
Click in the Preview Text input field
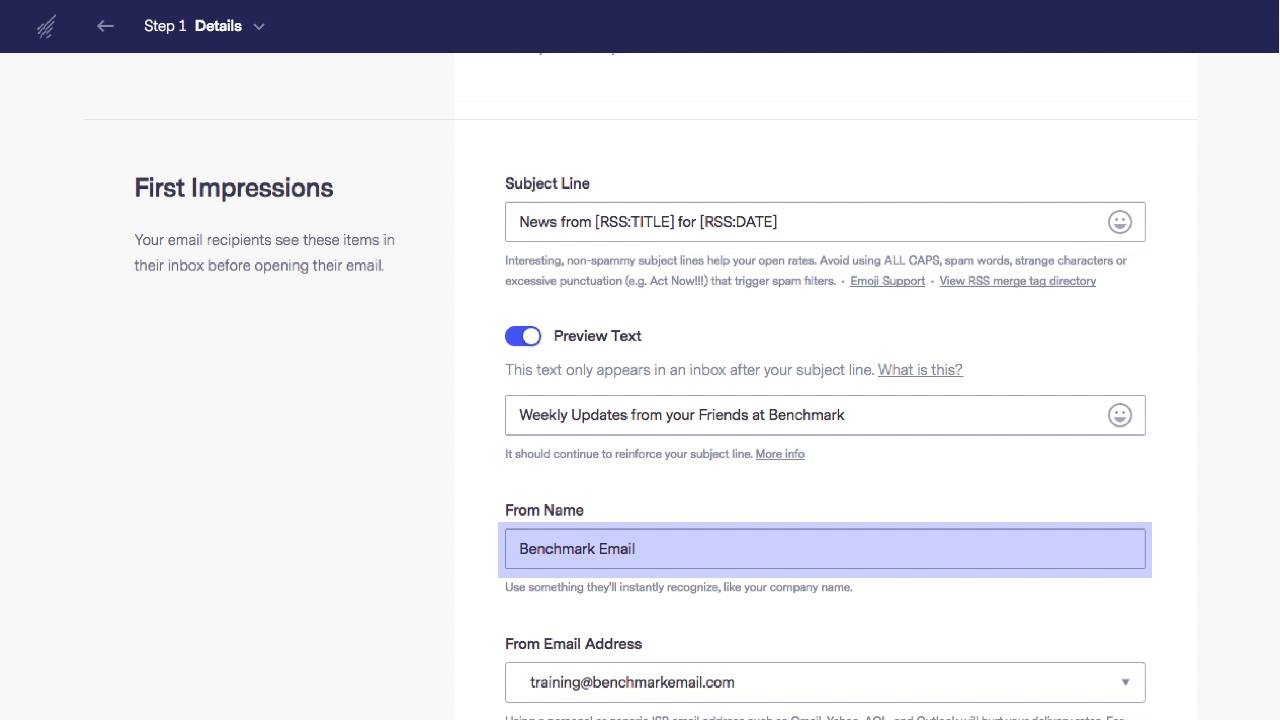825,415
